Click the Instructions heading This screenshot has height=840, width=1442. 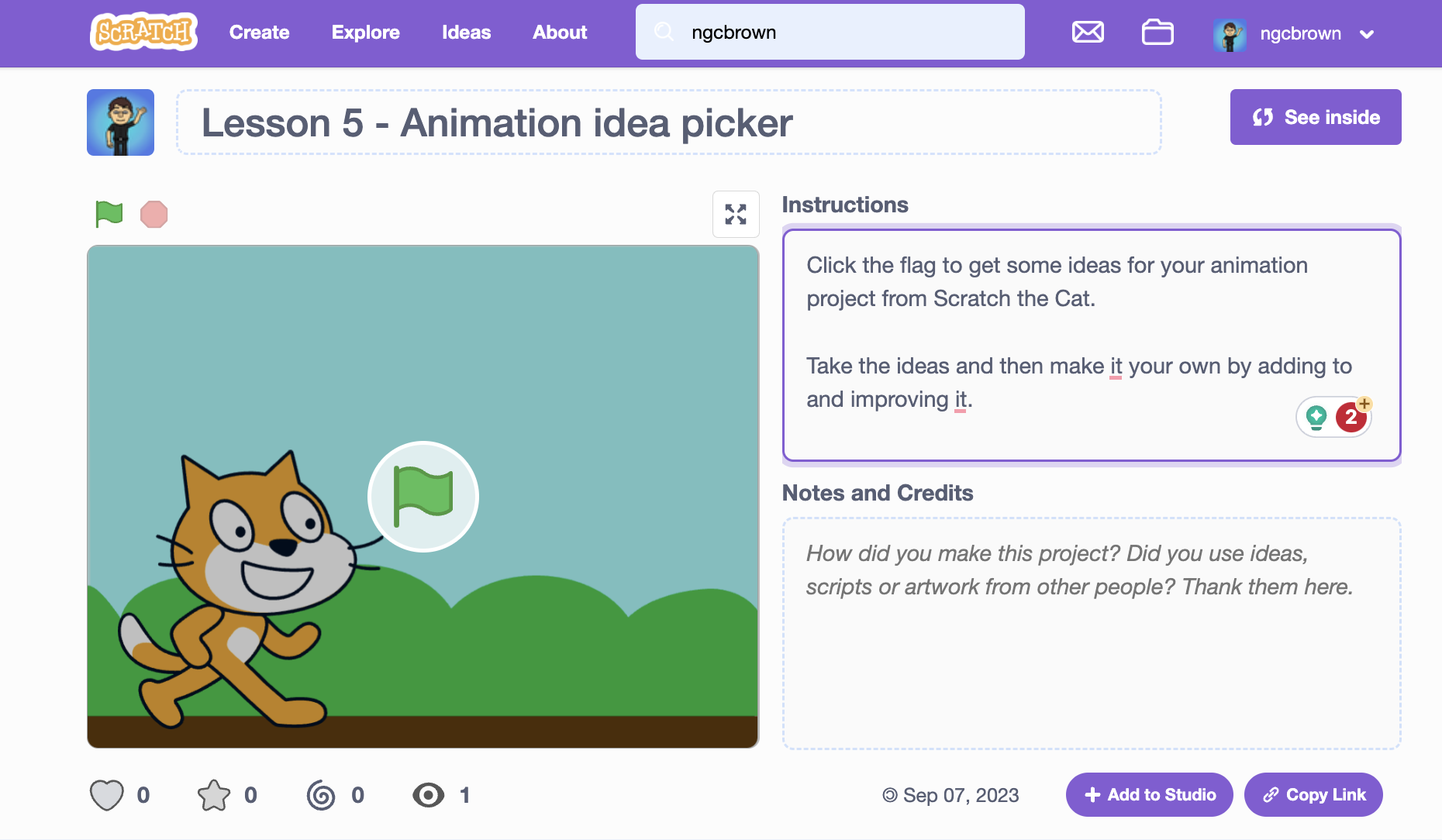point(845,205)
